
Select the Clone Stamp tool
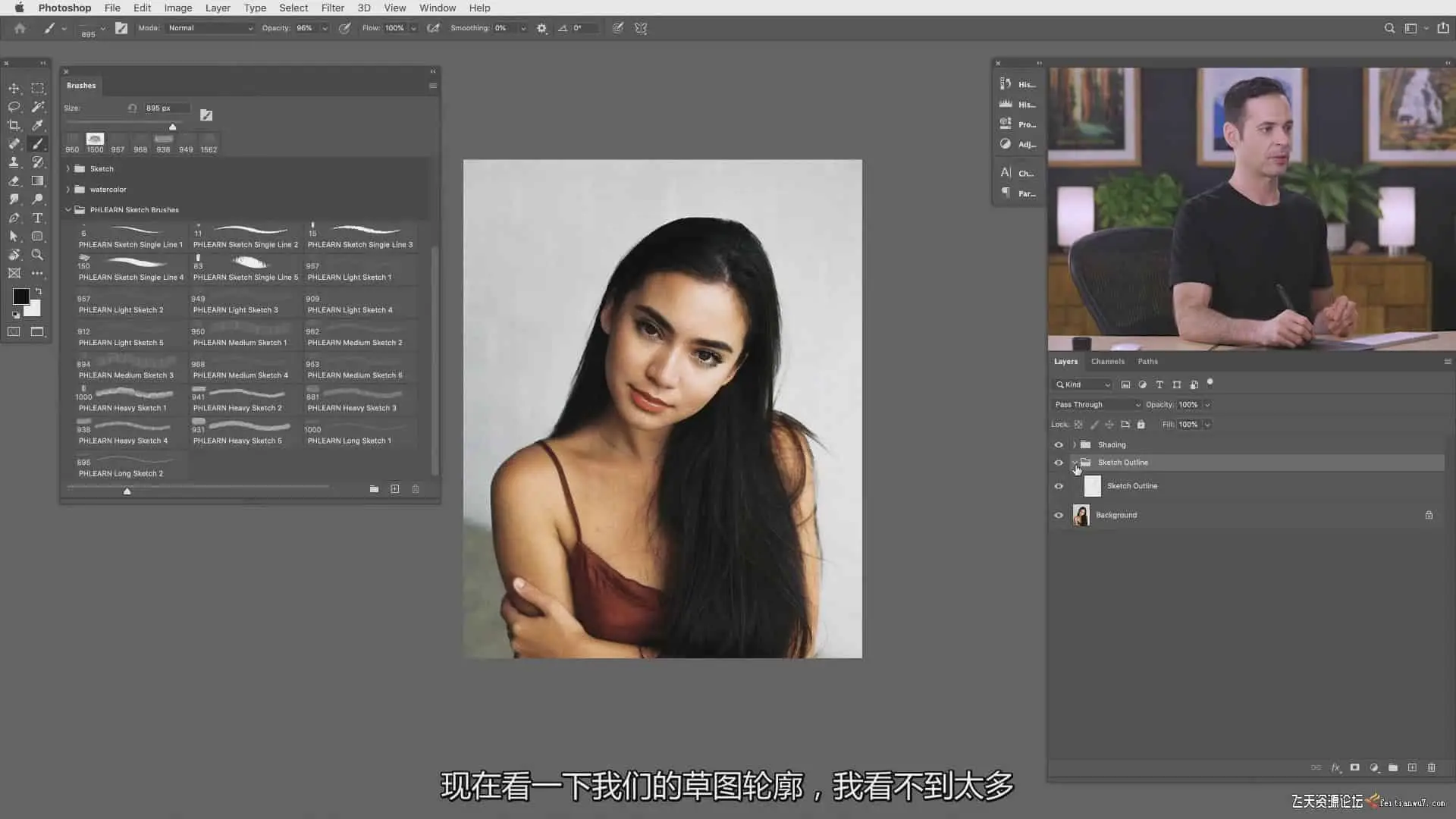[x=14, y=162]
